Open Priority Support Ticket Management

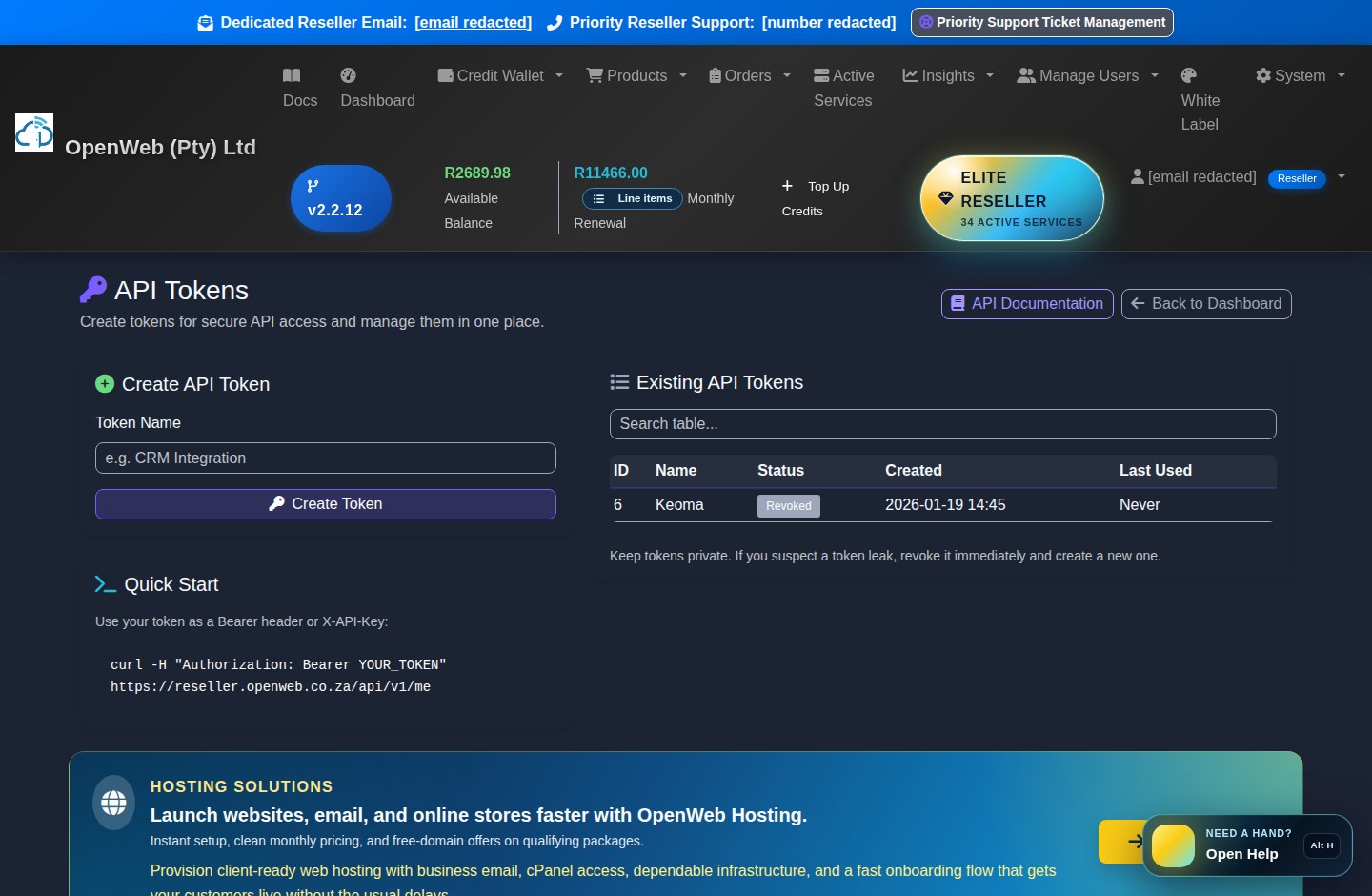coord(1042,22)
